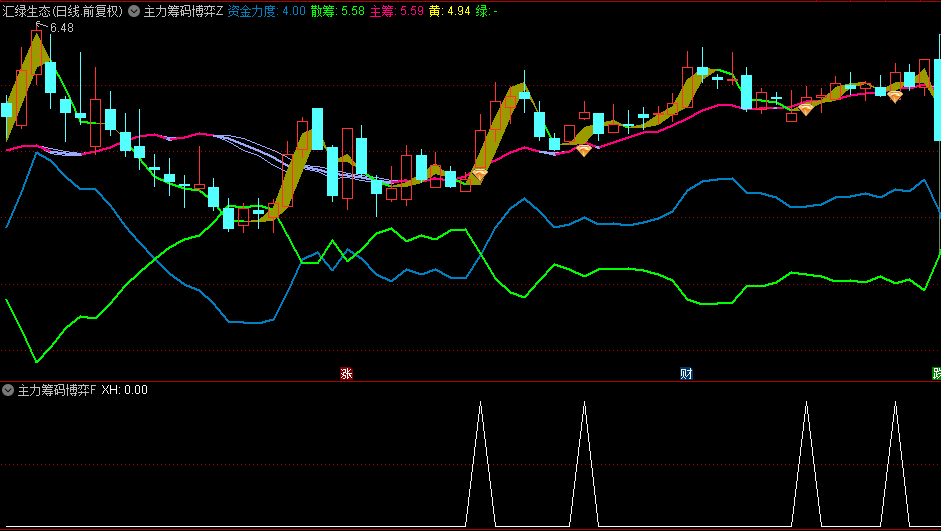Click the blue 财 event marker
941x531 pixels.
pyautogui.click(x=686, y=374)
